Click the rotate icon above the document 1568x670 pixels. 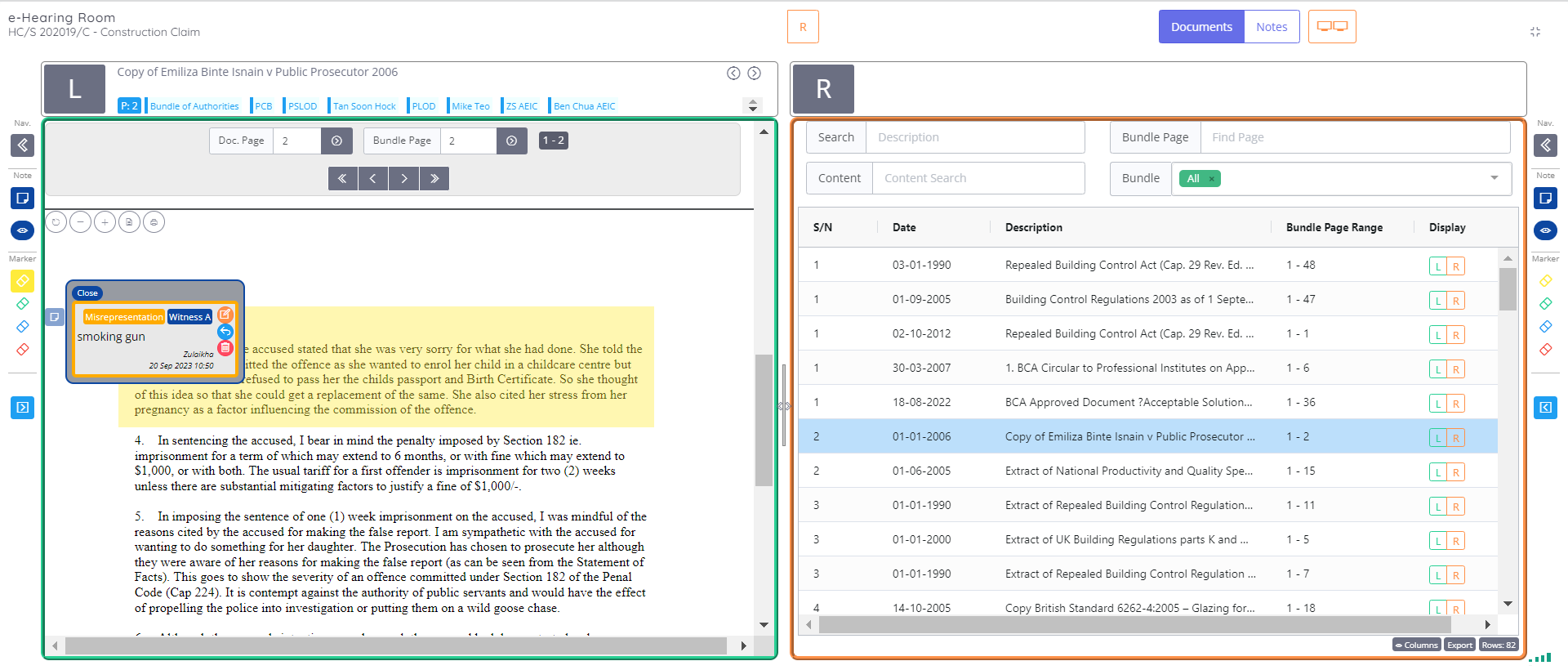(56, 221)
